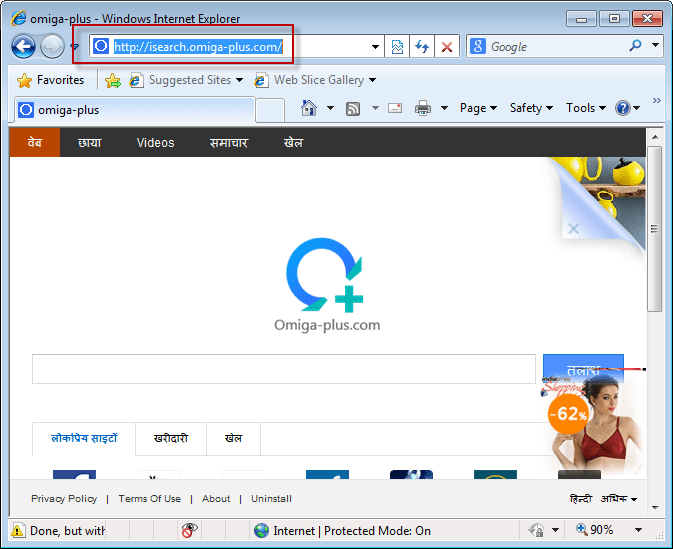Viewport: 673px width, 549px height.
Task: Select the खेल top navigation tab
Action: click(x=294, y=143)
